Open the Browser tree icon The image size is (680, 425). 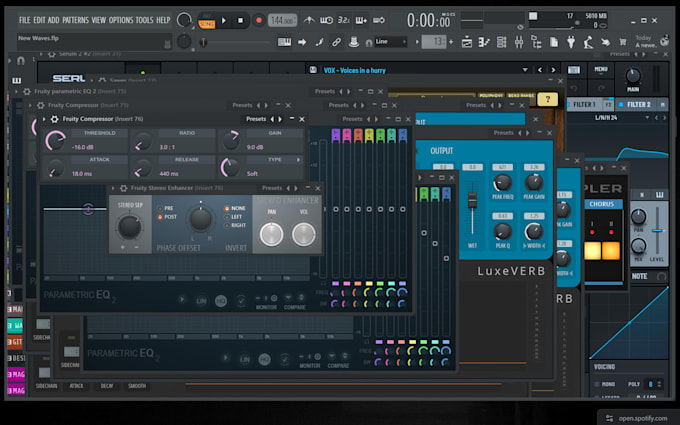coord(536,42)
